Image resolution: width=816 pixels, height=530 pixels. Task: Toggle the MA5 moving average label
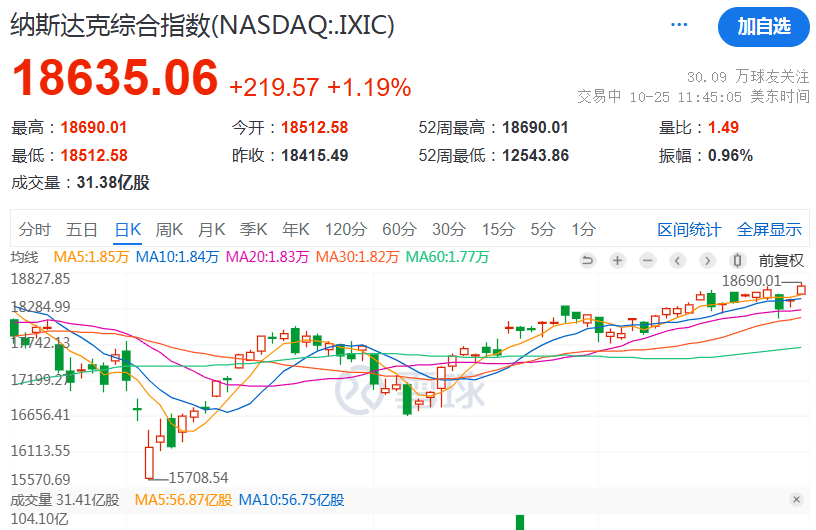coord(91,257)
